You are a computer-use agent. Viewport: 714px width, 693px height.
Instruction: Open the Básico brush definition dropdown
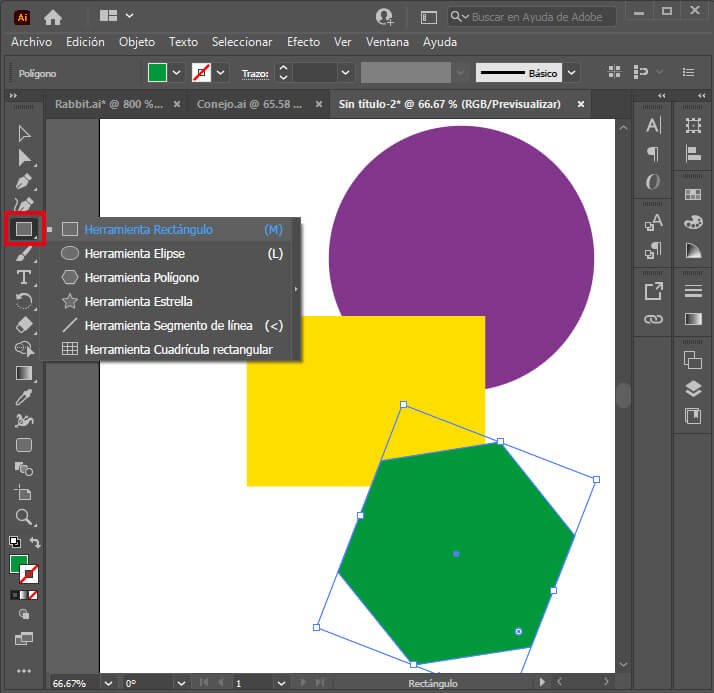[x=571, y=73]
